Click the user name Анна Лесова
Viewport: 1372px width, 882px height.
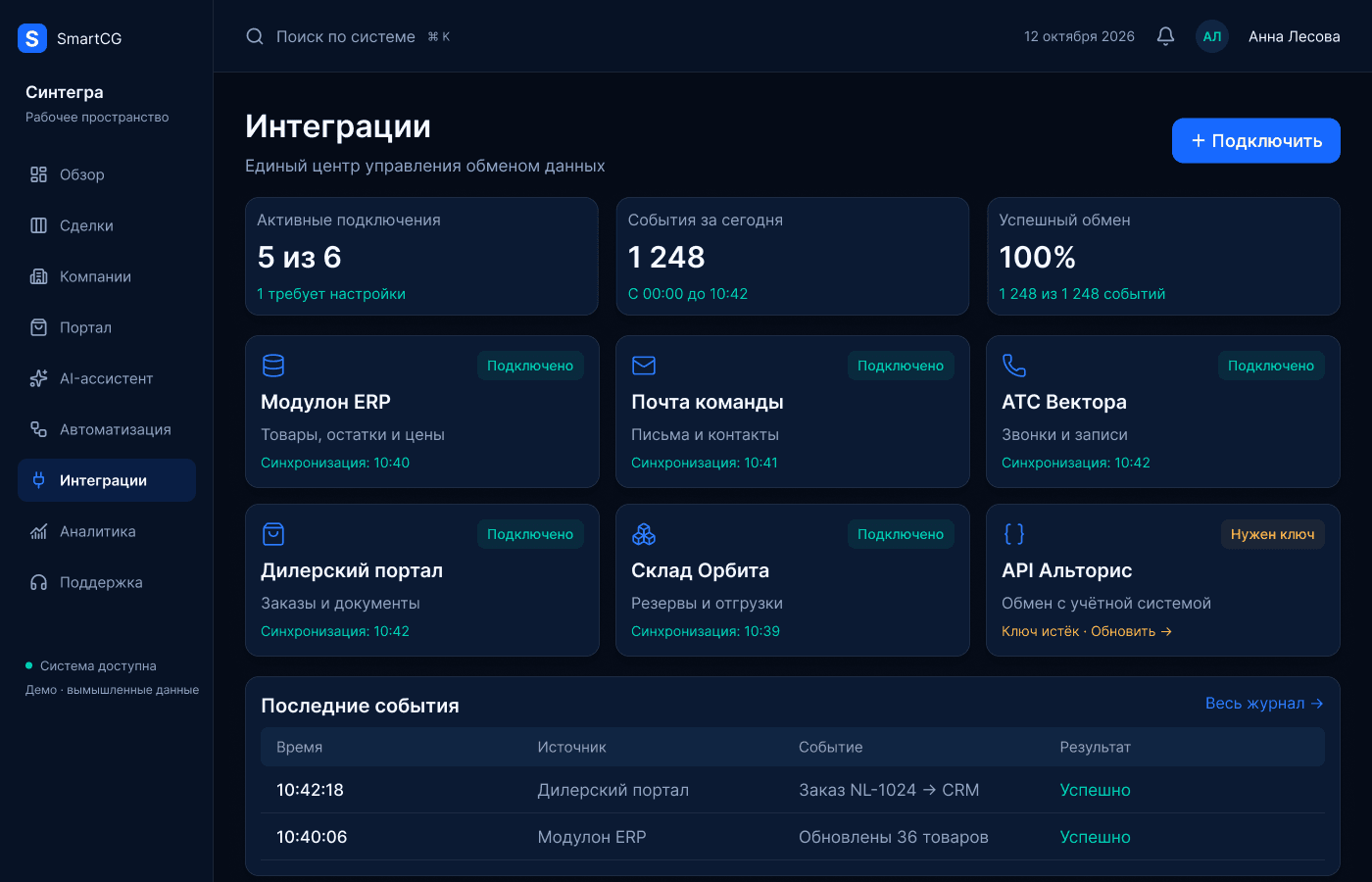coord(1294,36)
